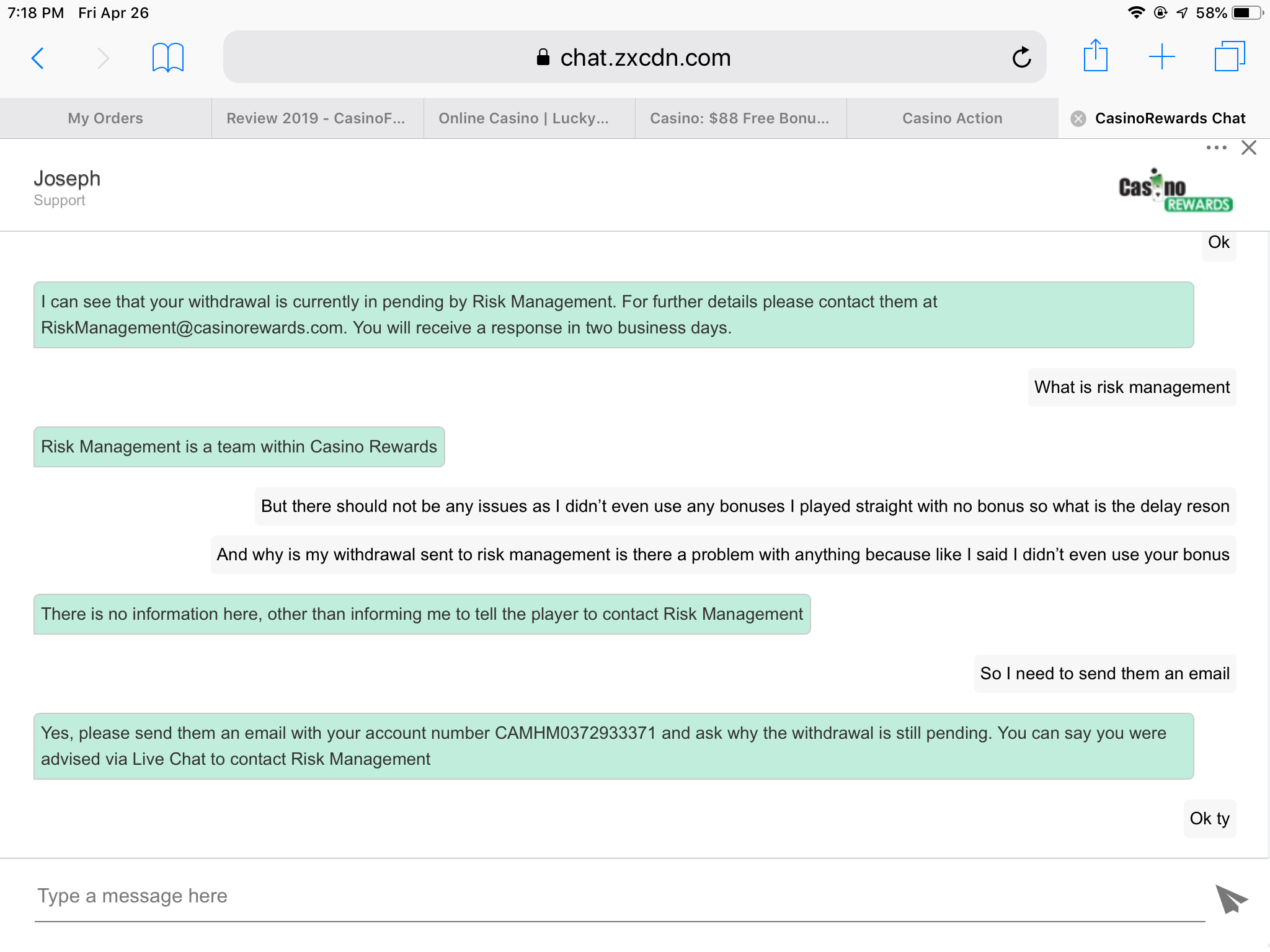Viewport: 1270px width, 952px height.
Task: Open the share sheet icon
Action: tap(1096, 56)
